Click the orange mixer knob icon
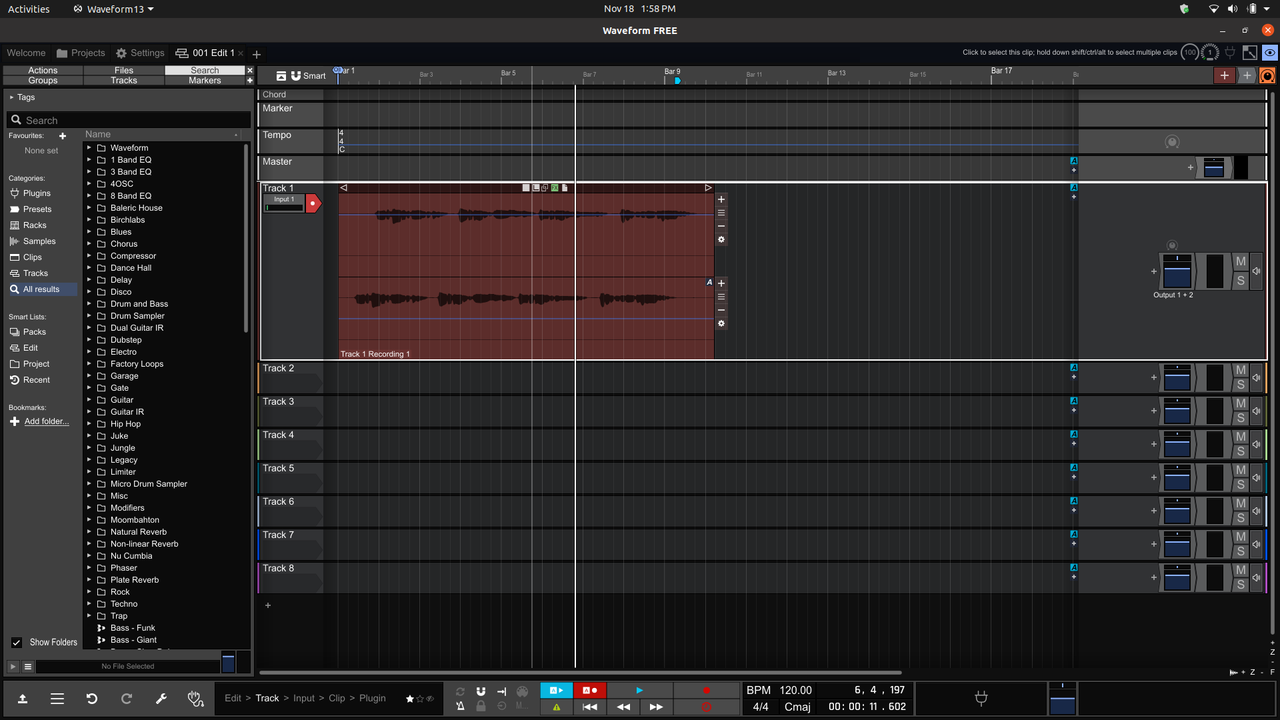Screen dimensions: 1280x720 tap(1268, 75)
